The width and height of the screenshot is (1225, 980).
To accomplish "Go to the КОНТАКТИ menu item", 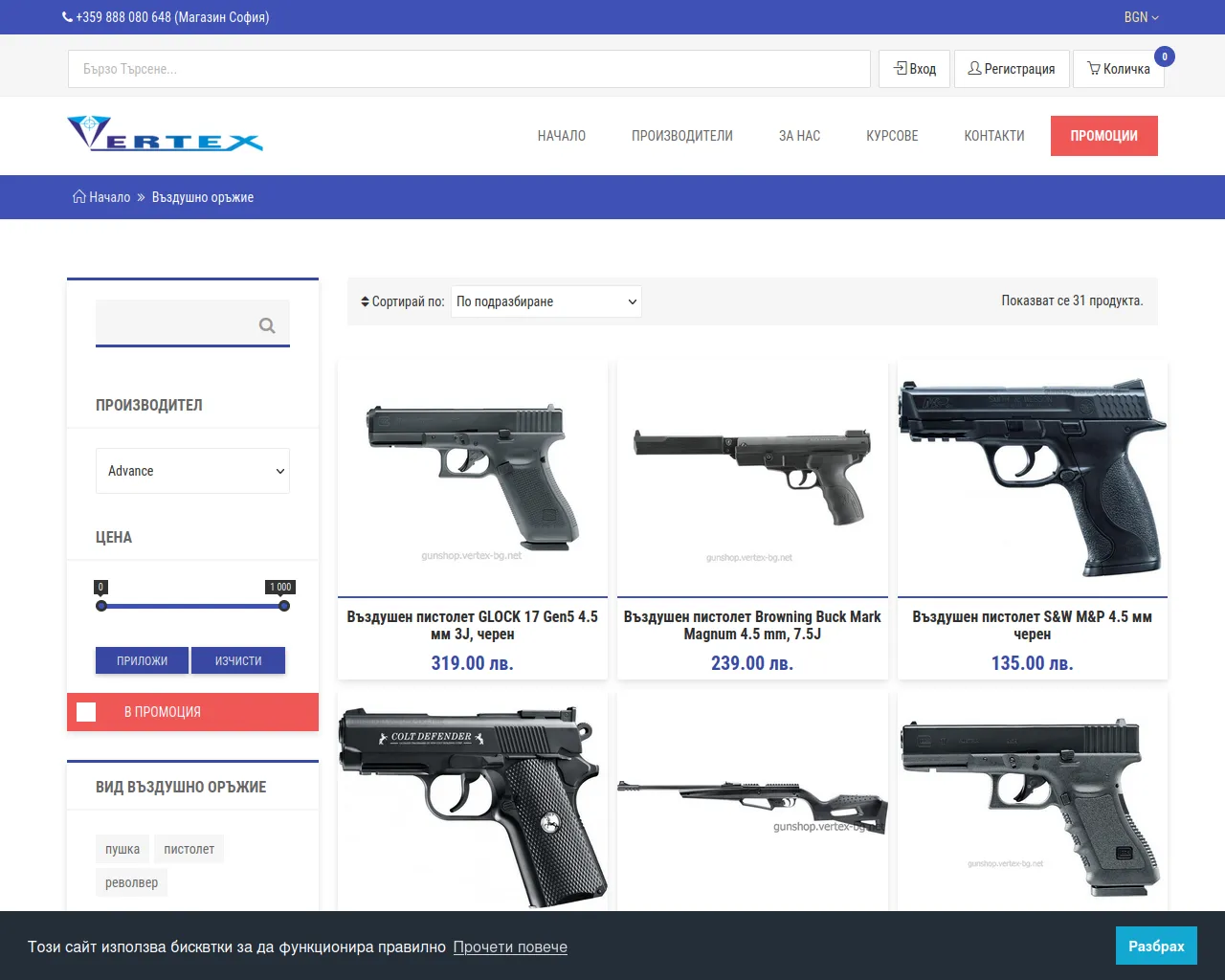I will click(x=993, y=136).
